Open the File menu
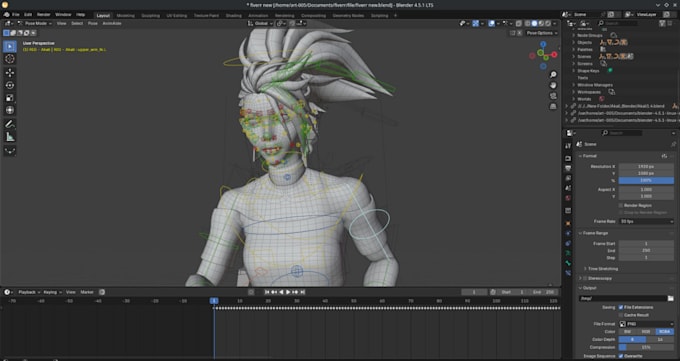This screenshot has width=680, height=361. coord(16,15)
